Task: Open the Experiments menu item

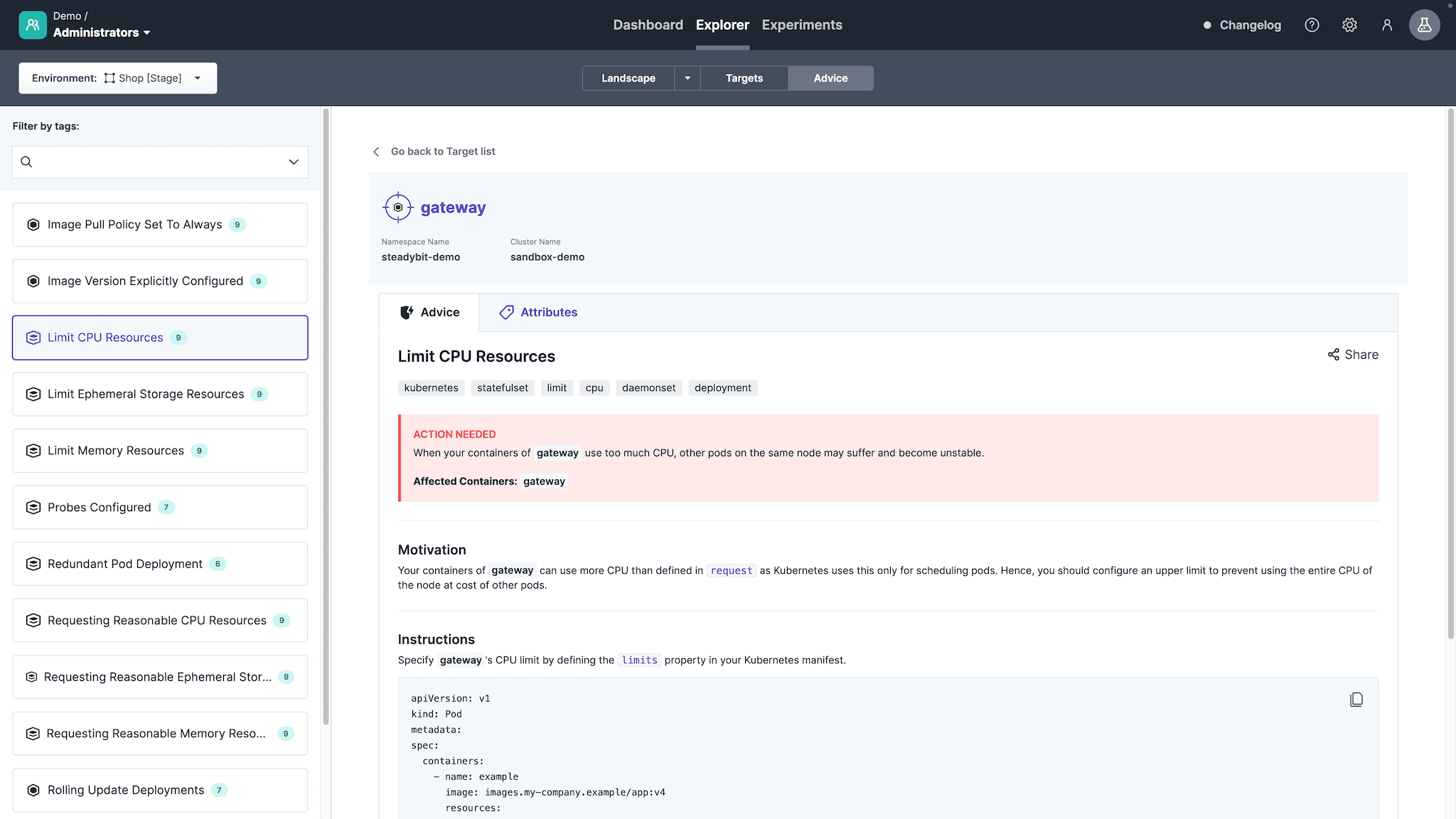Action: tap(801, 25)
